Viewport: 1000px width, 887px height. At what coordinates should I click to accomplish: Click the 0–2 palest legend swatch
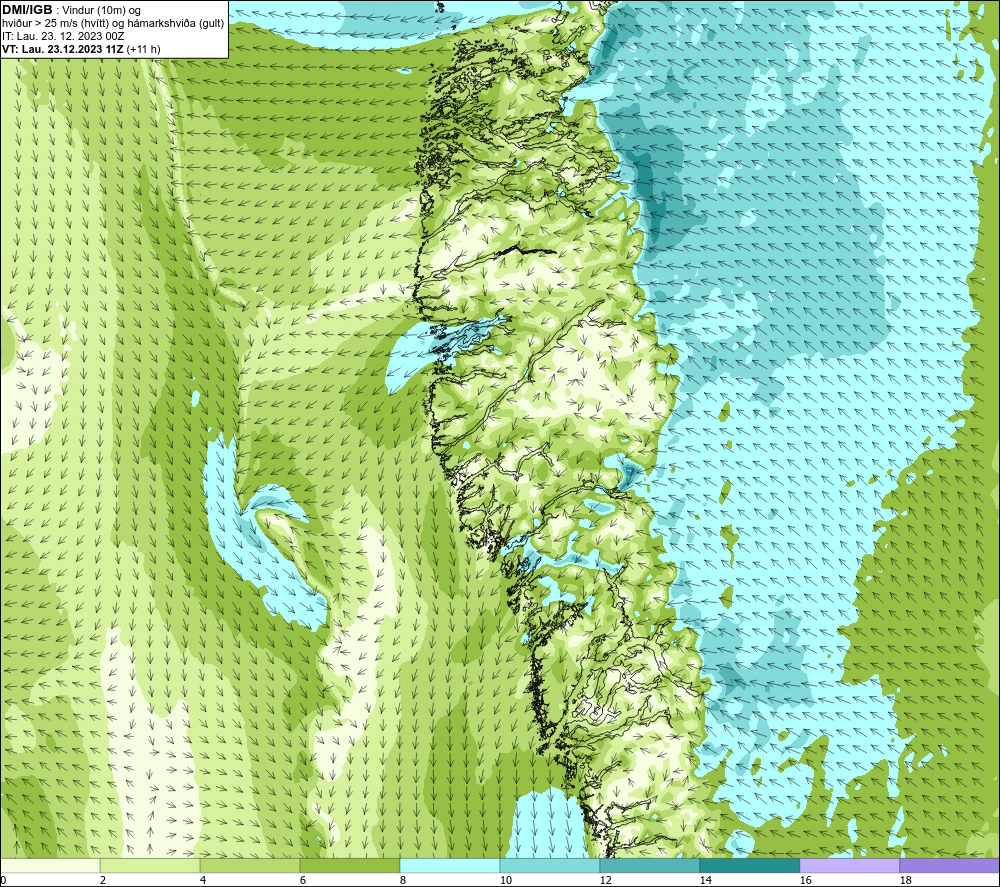pos(50,865)
